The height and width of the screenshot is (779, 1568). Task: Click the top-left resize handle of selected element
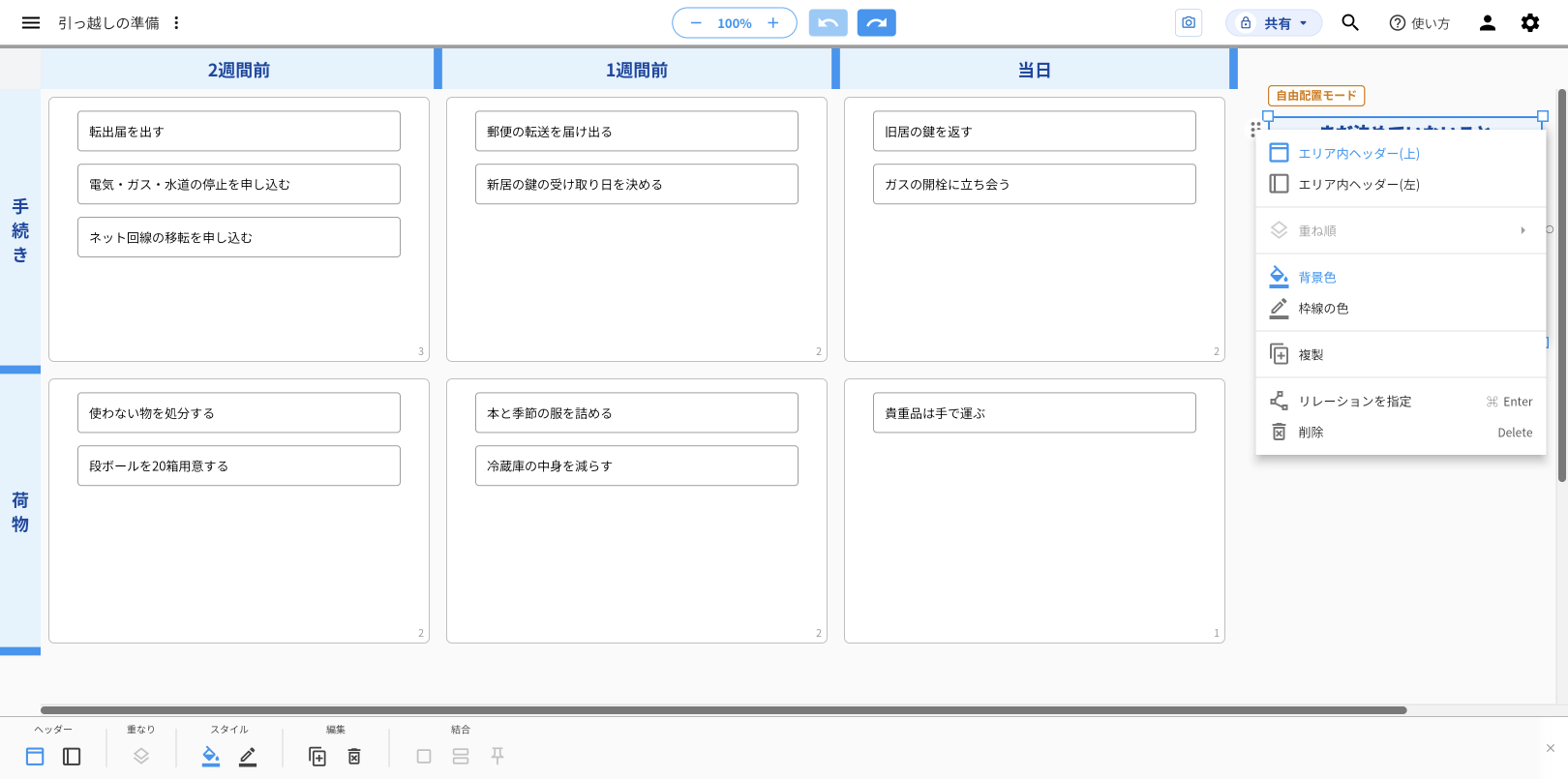click(x=1268, y=116)
